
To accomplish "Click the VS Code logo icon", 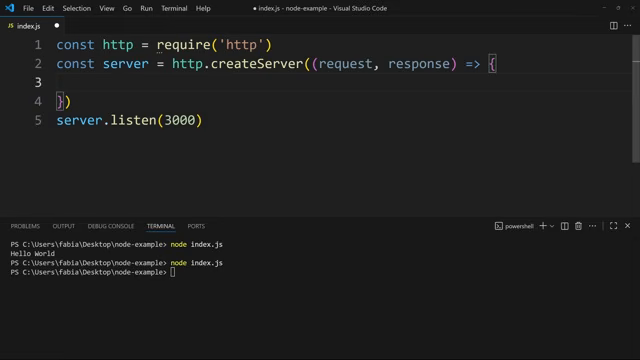I will point(10,8).
